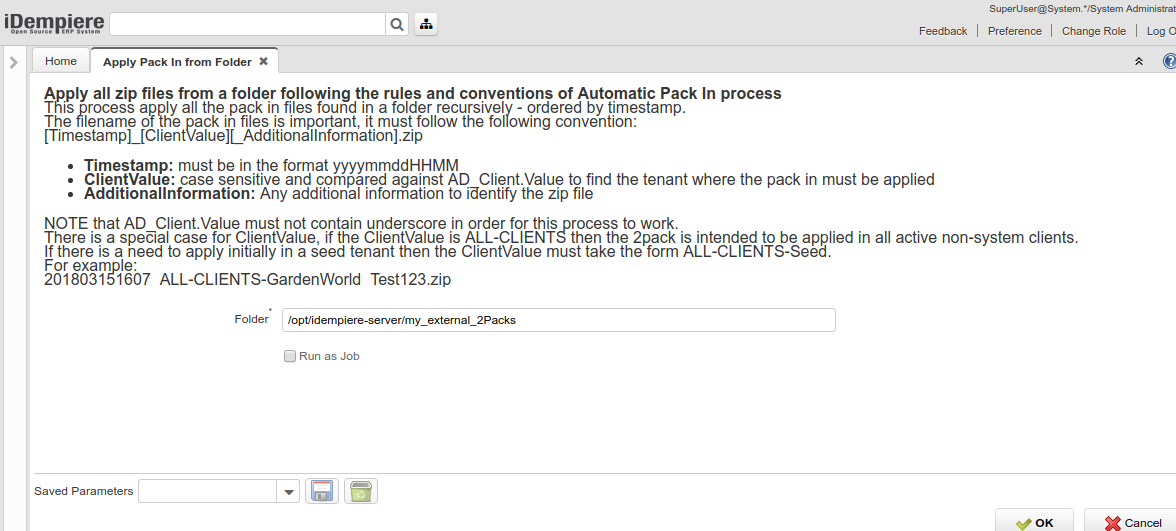Enable the Run as Job checkbox

290,356
